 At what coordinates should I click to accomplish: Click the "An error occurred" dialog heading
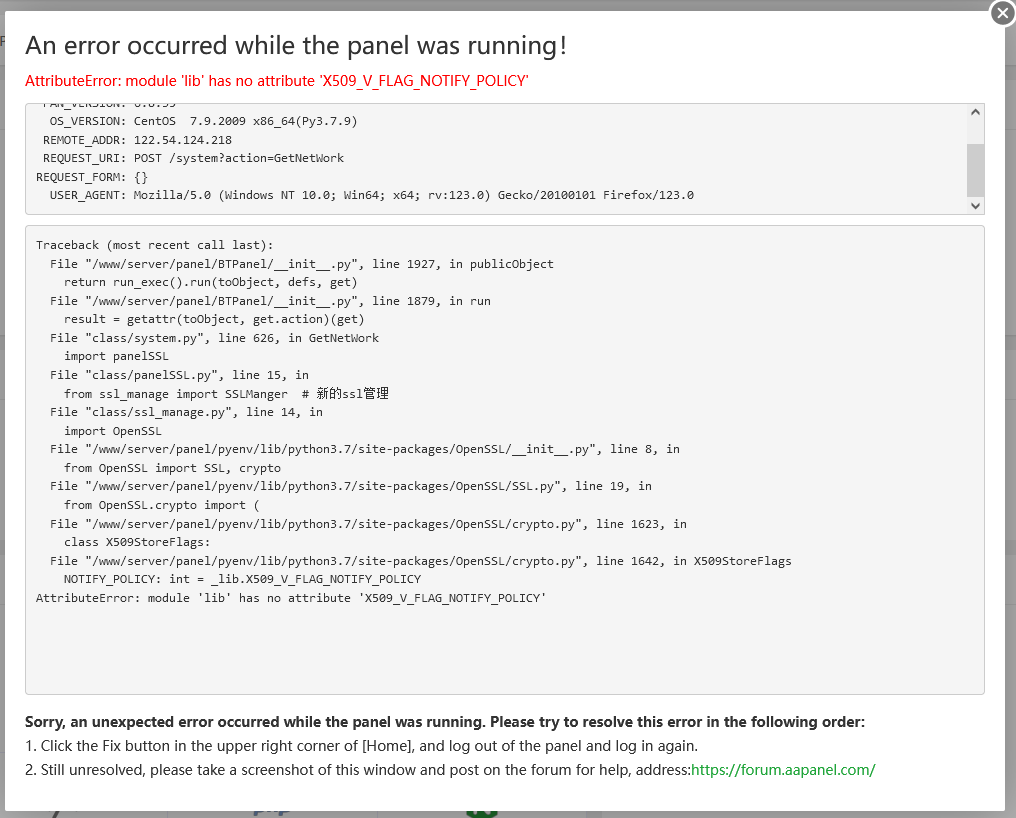296,46
